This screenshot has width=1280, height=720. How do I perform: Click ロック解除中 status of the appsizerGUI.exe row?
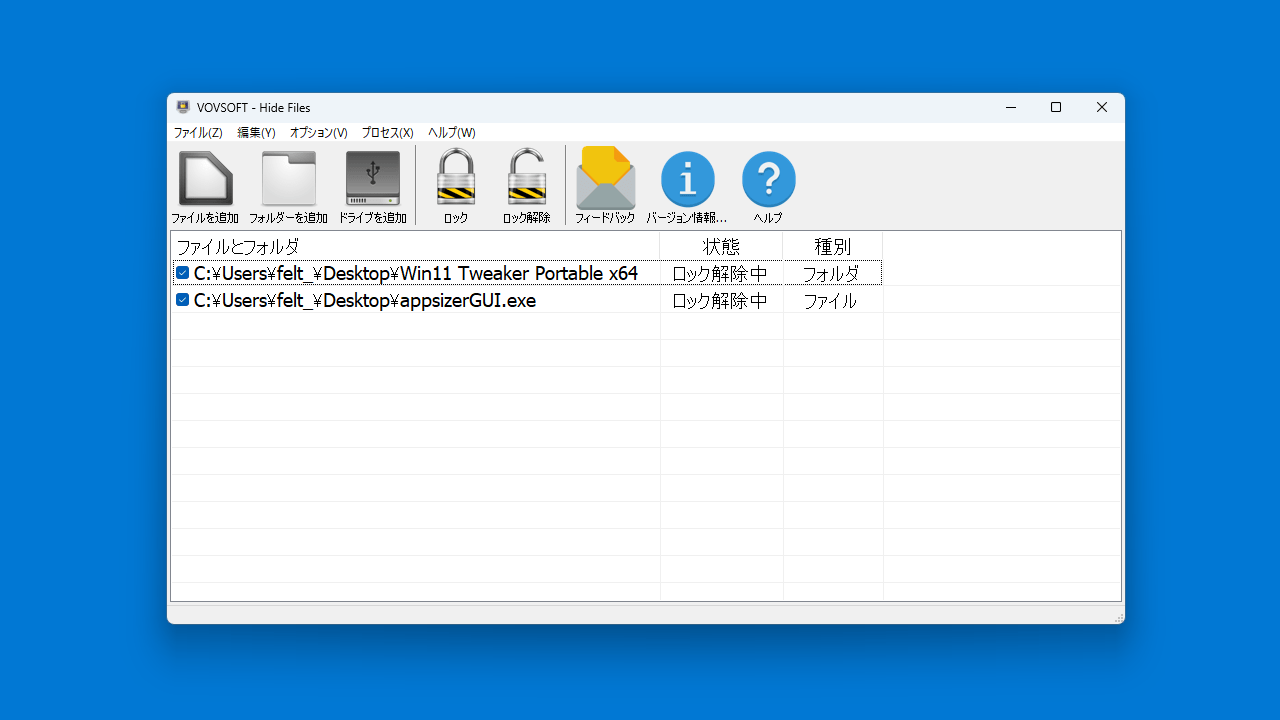point(720,300)
